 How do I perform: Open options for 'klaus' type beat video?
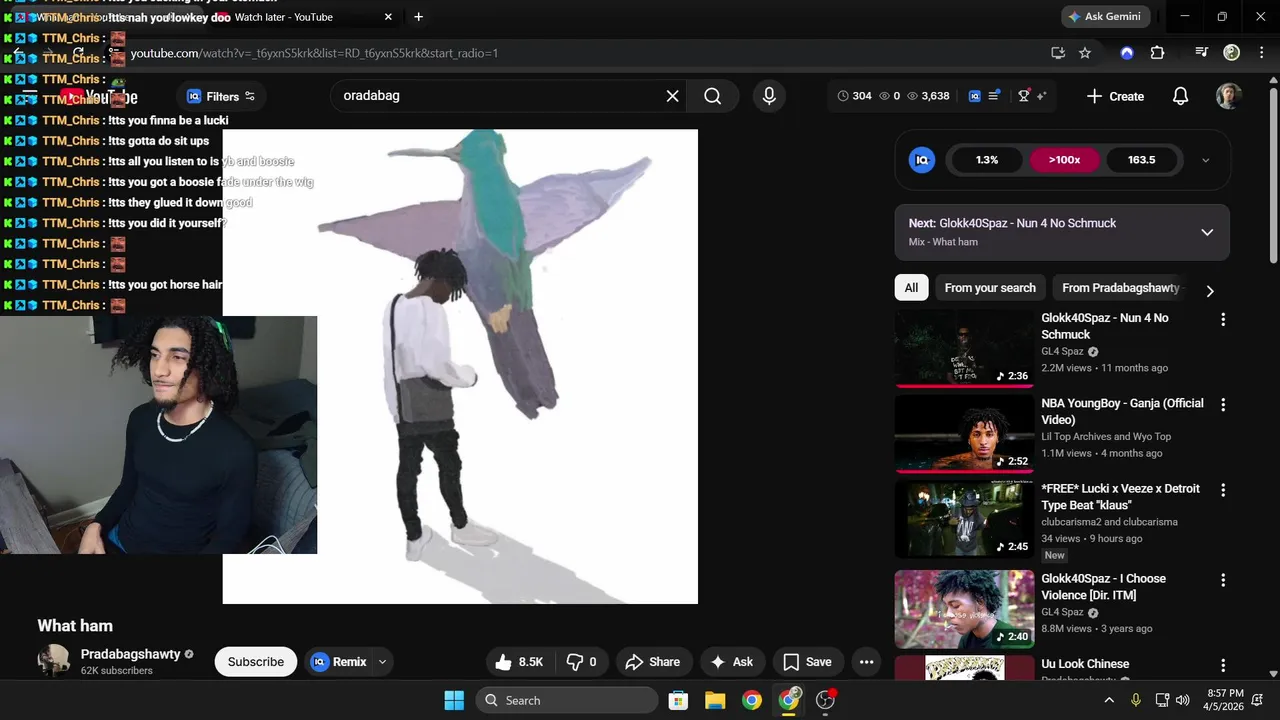1222,490
